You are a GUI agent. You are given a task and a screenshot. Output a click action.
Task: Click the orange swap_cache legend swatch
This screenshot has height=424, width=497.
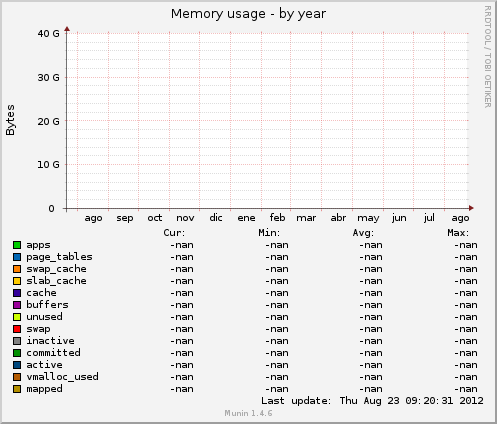pyautogui.click(x=17, y=269)
